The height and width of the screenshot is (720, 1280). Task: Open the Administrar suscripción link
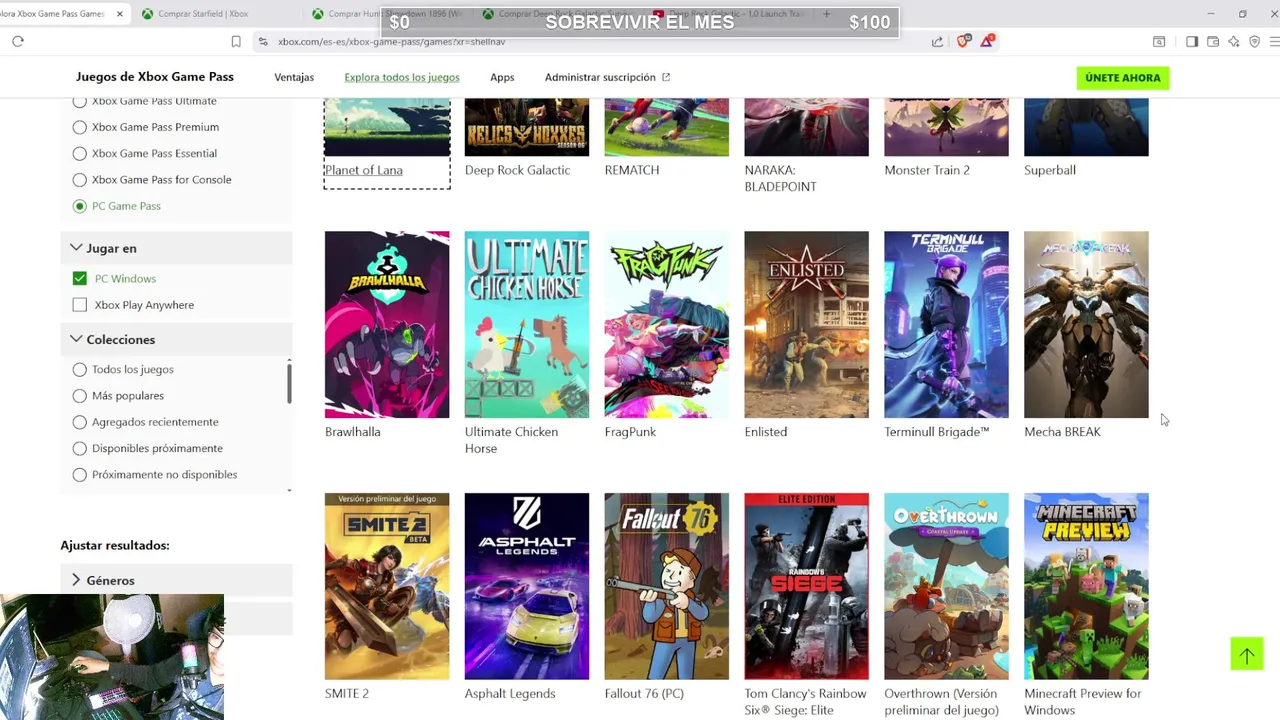(607, 77)
